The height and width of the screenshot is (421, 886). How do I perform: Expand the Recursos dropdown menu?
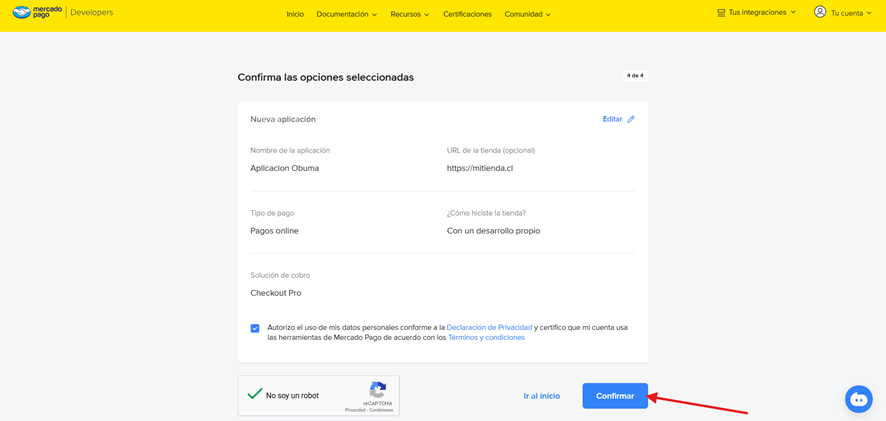(409, 14)
